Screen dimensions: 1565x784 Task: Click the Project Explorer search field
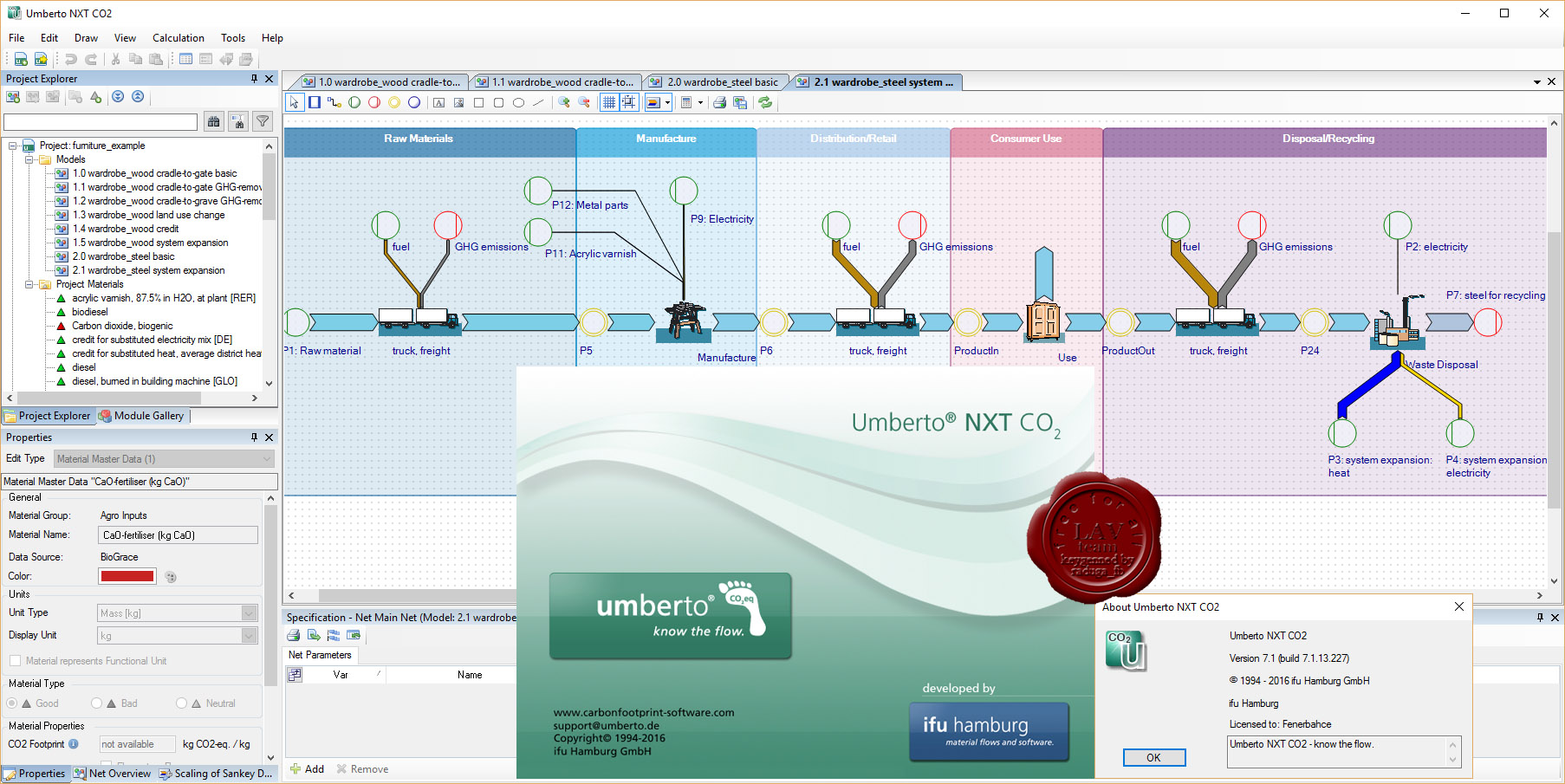click(101, 122)
